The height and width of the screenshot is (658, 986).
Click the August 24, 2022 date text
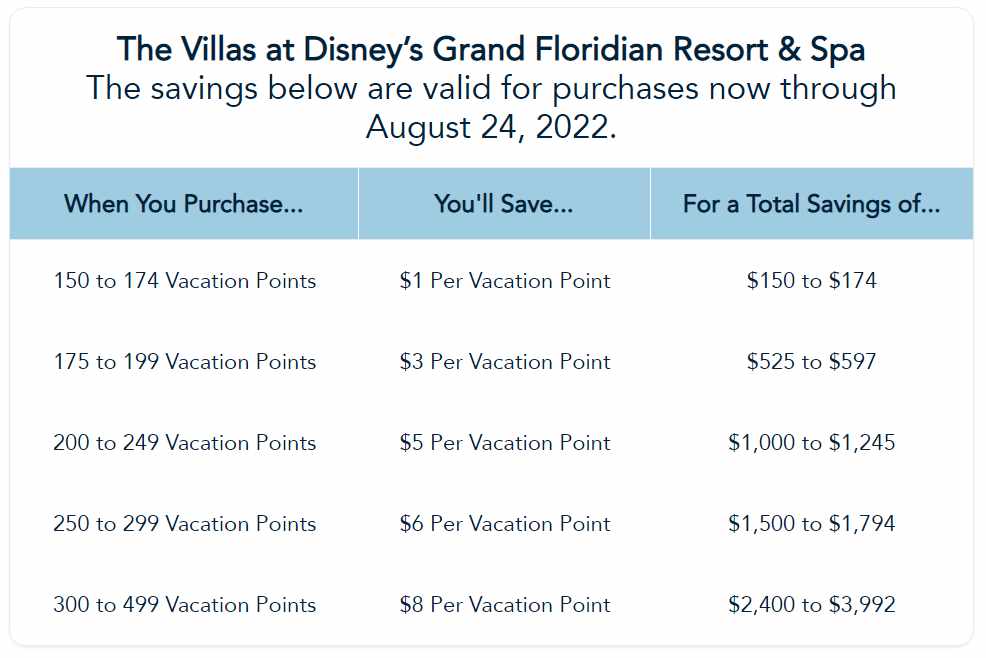pos(491,128)
